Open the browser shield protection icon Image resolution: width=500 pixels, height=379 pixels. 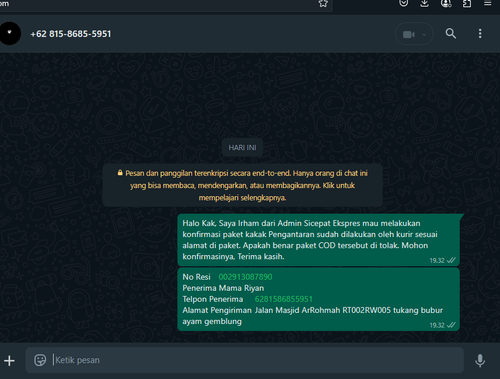(x=404, y=3)
